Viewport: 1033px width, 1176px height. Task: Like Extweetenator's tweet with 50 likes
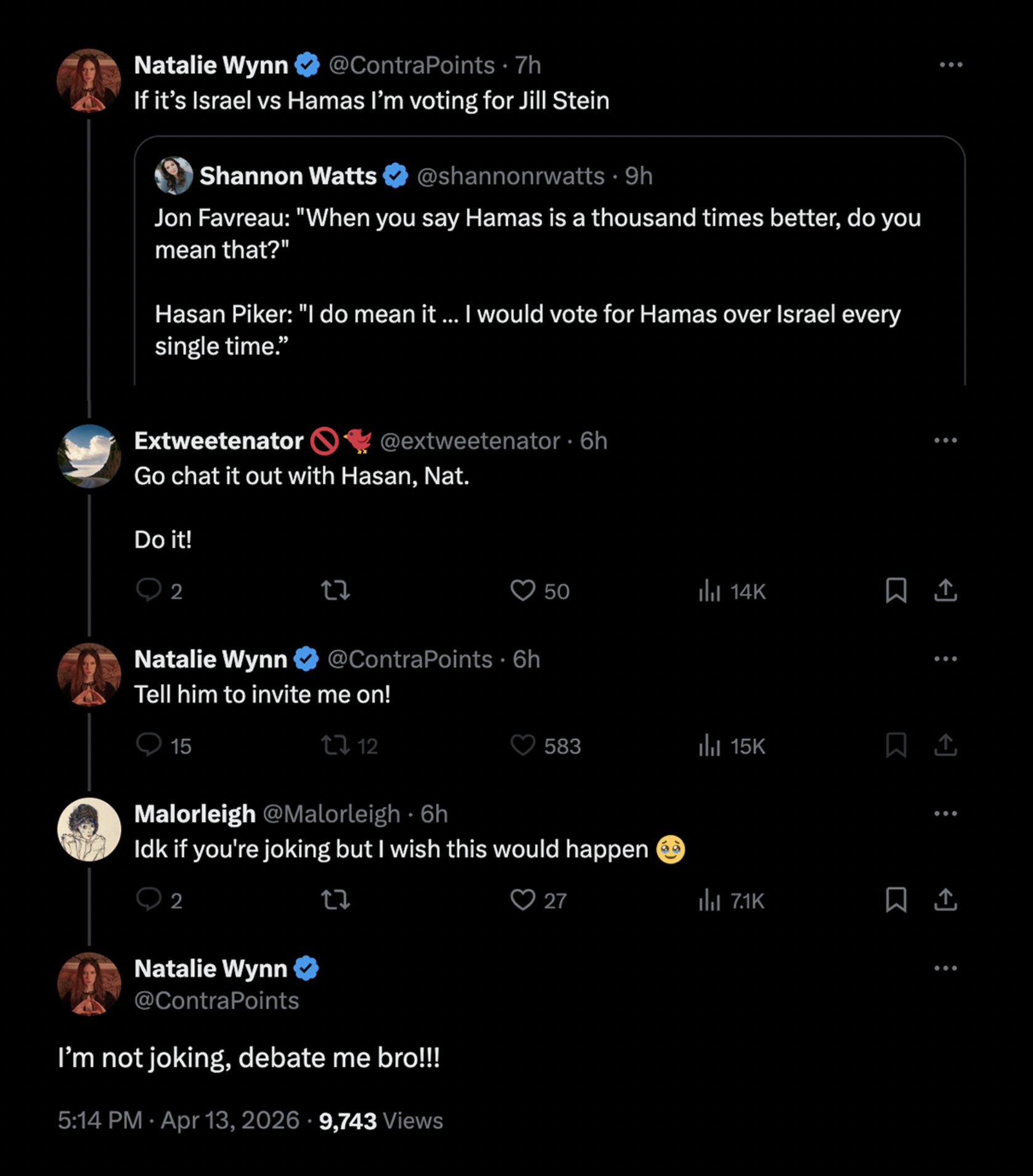point(523,590)
